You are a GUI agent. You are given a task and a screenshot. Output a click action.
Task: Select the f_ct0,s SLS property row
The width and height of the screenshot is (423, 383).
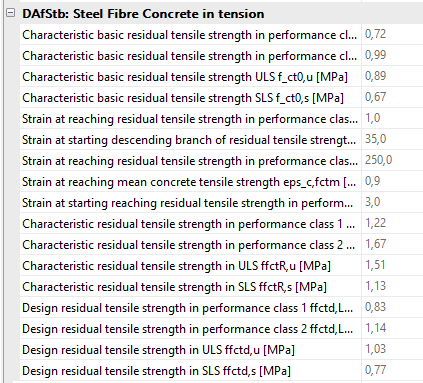(x=190, y=98)
